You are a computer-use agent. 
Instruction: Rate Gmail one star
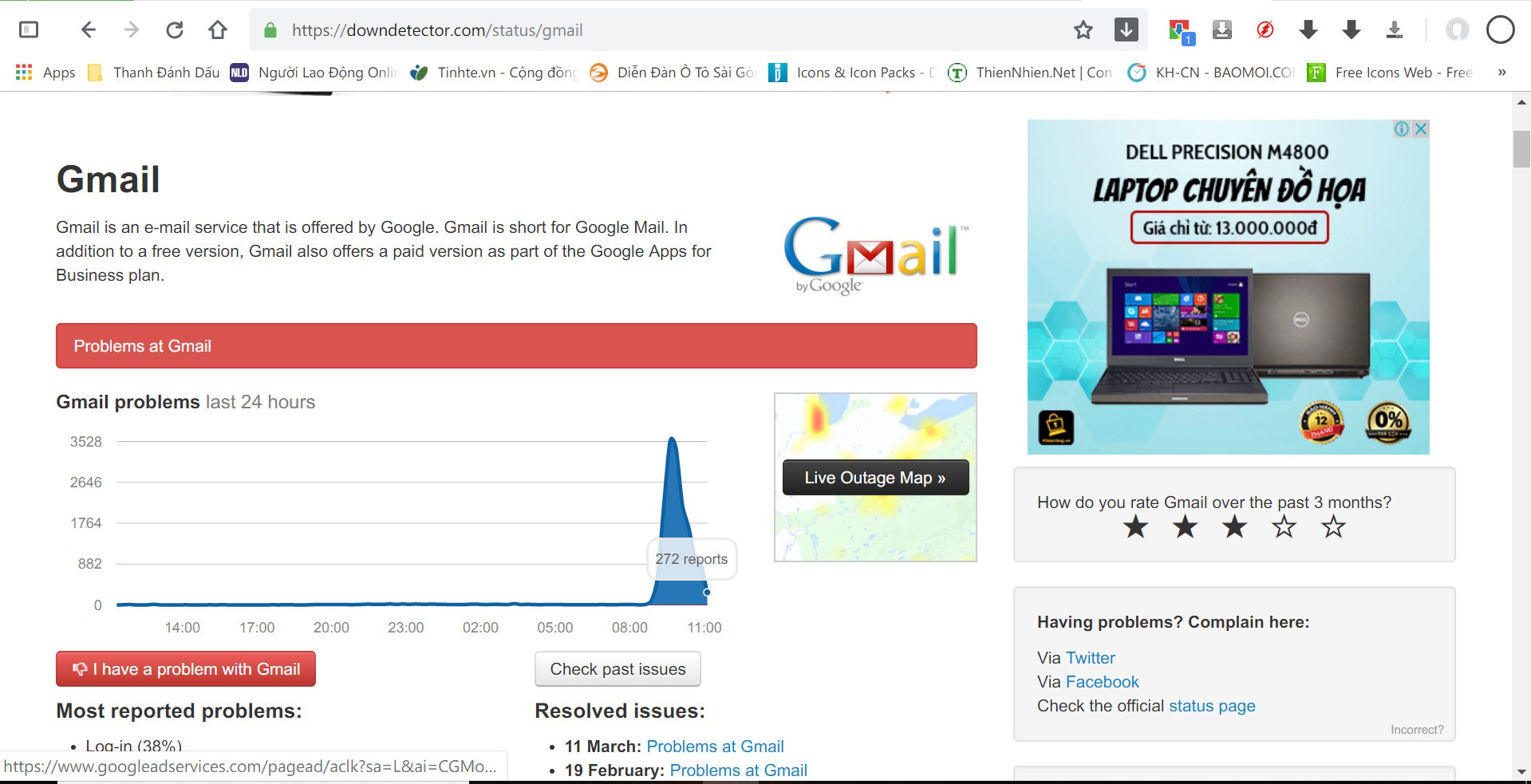1135,526
